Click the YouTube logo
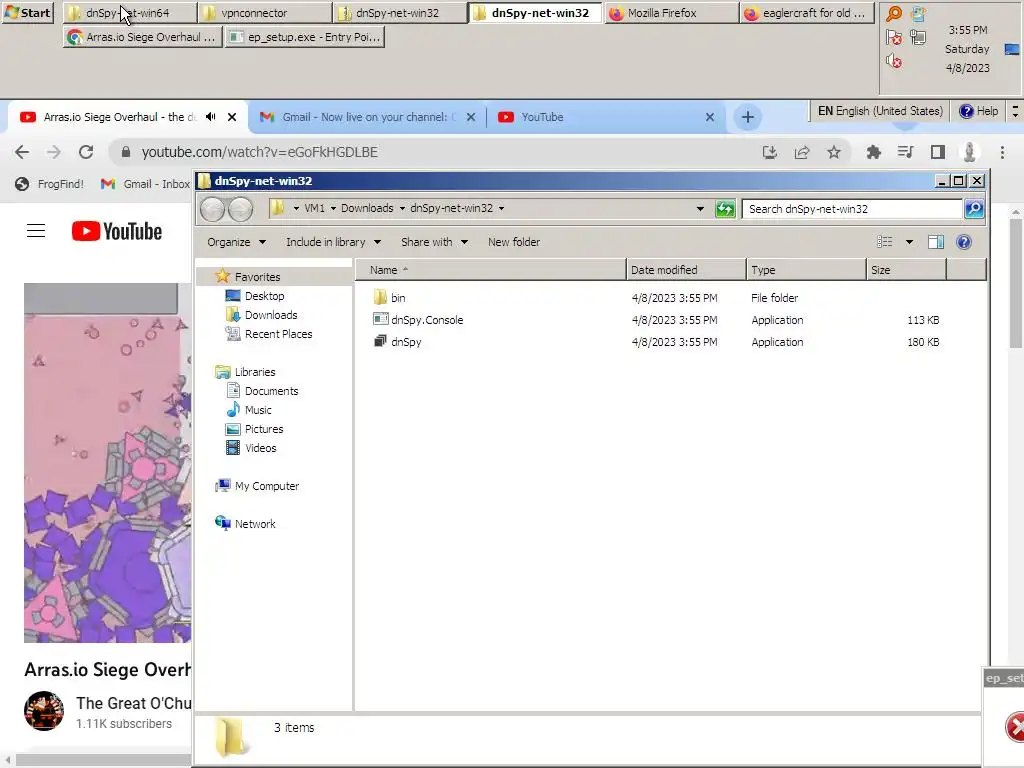The height and width of the screenshot is (768, 1024). pyautogui.click(x=117, y=231)
